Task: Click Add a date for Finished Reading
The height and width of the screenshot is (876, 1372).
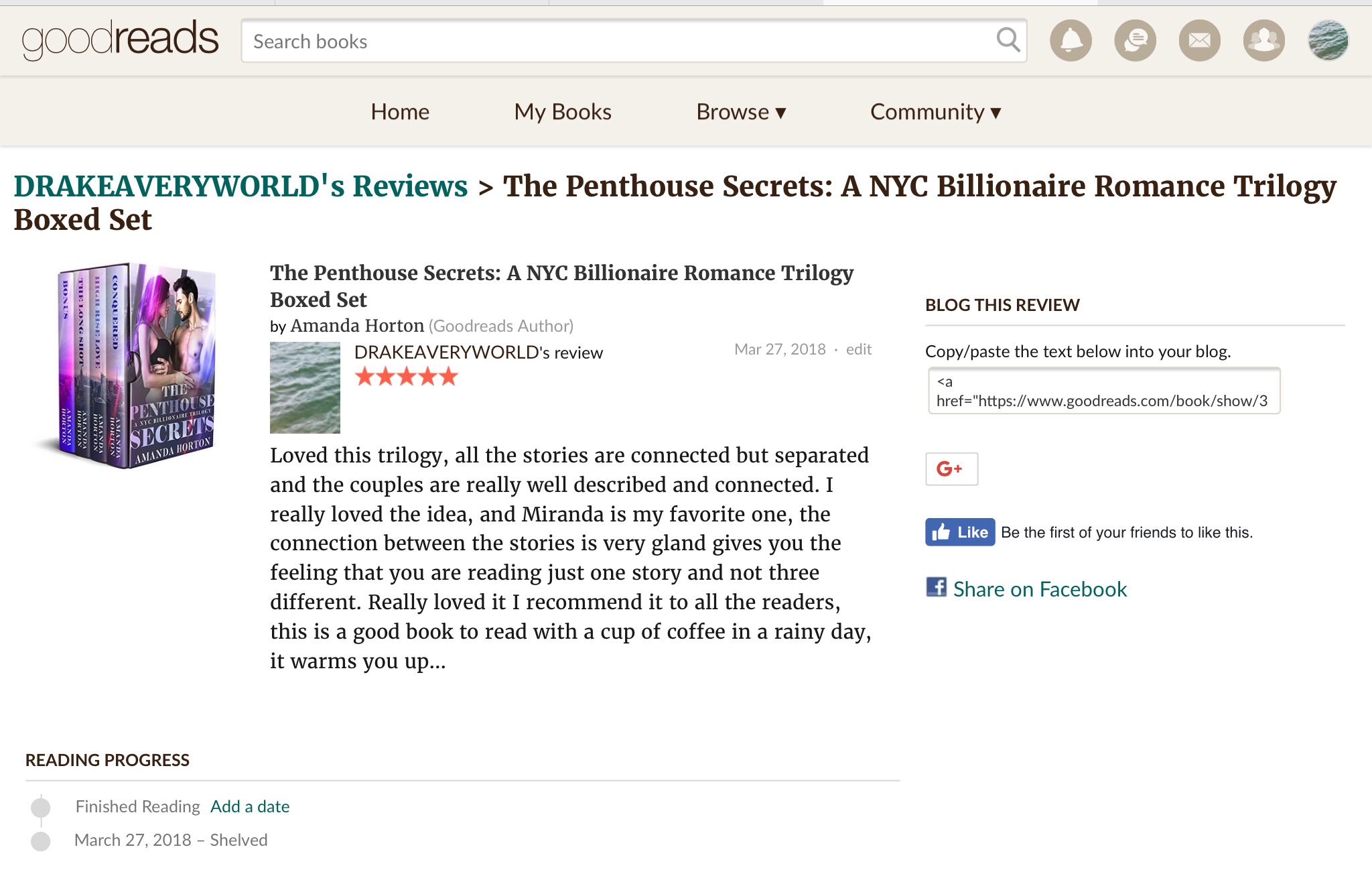Action: pos(250,806)
